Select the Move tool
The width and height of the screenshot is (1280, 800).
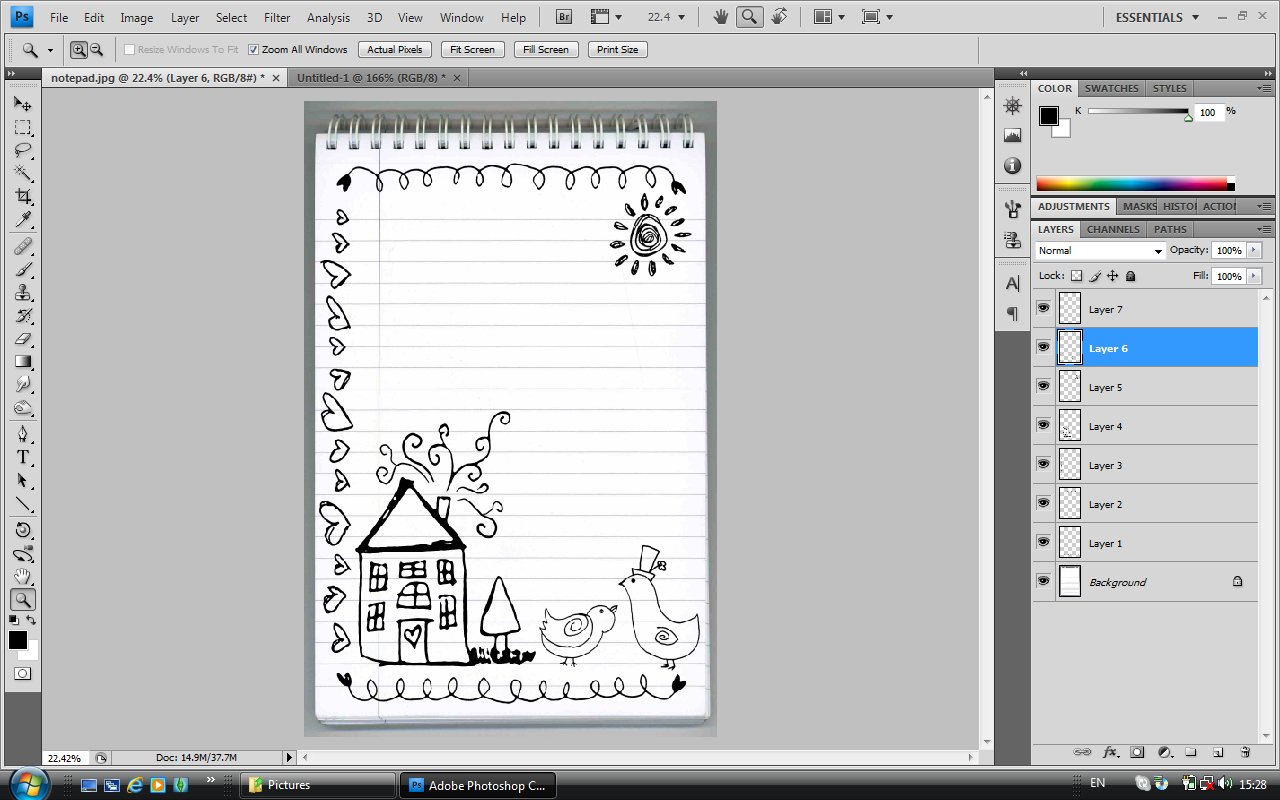[x=23, y=103]
